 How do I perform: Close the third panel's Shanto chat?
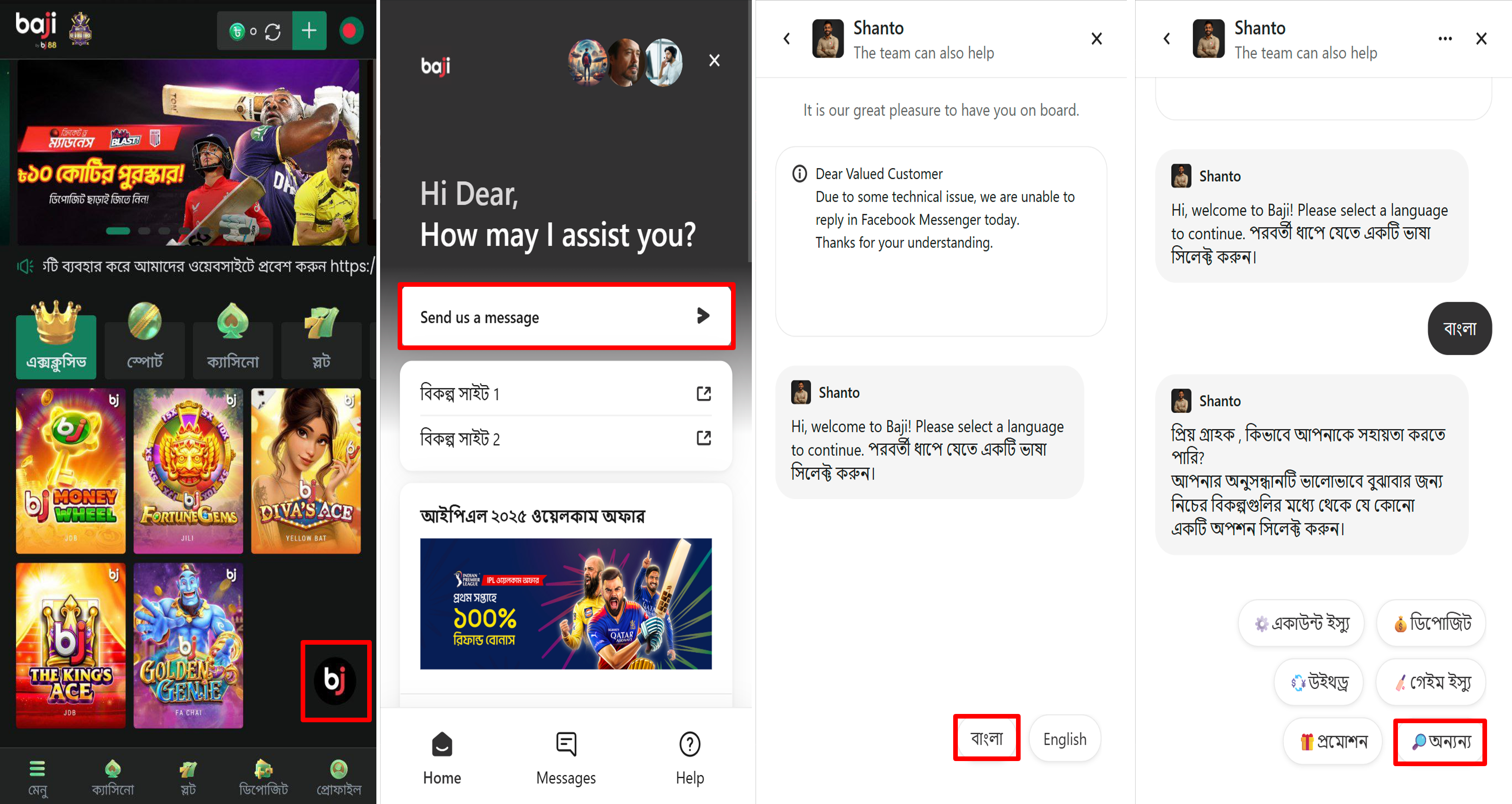(x=1096, y=39)
